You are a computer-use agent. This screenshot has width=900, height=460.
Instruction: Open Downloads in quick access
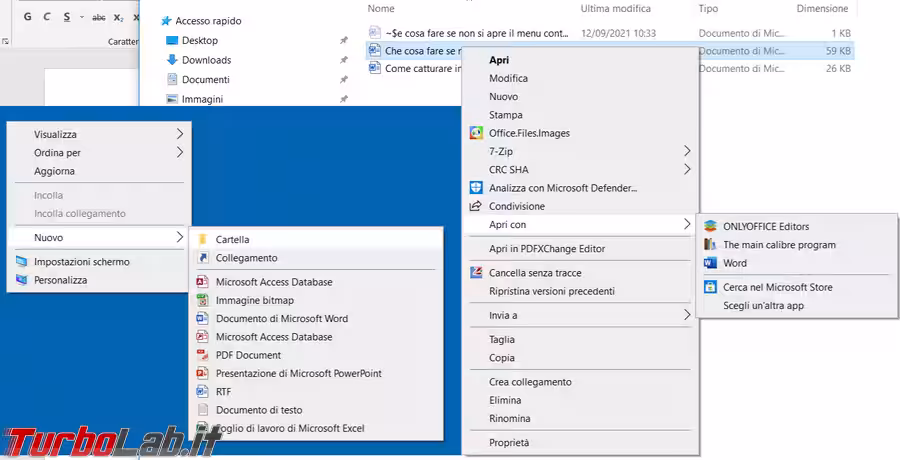[206, 60]
